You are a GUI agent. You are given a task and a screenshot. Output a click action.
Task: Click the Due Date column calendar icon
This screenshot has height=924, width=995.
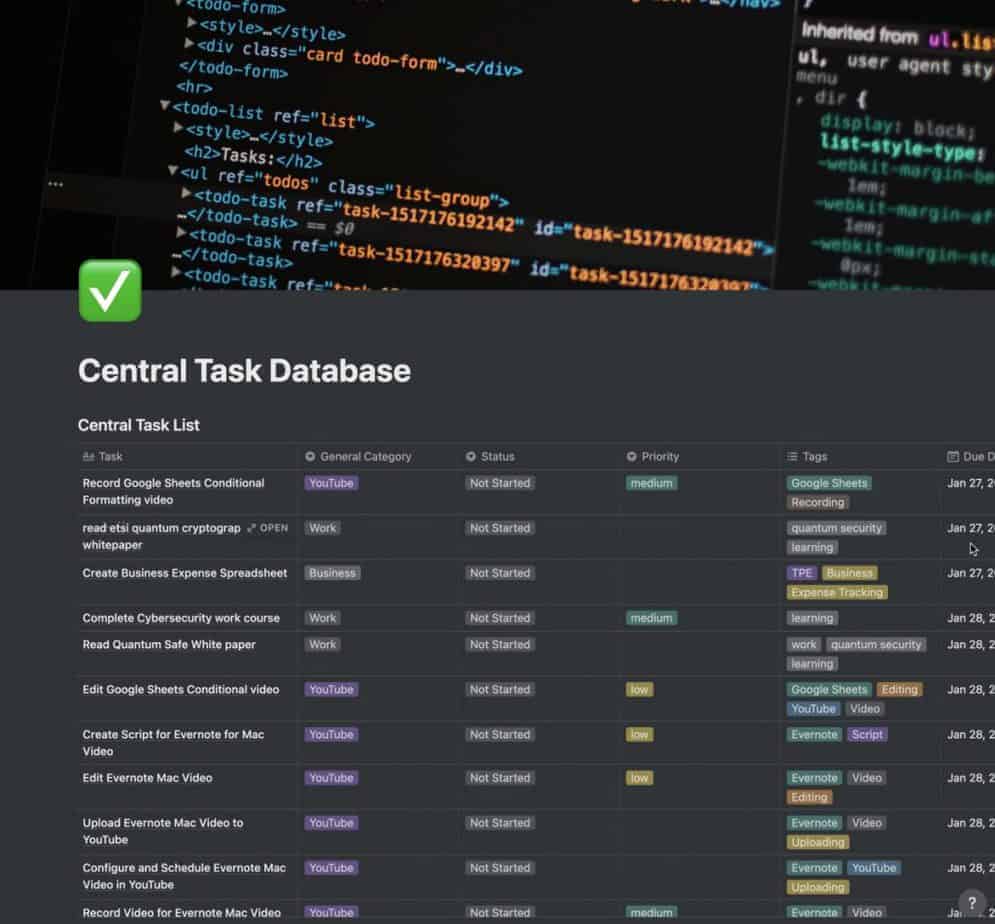tap(952, 456)
